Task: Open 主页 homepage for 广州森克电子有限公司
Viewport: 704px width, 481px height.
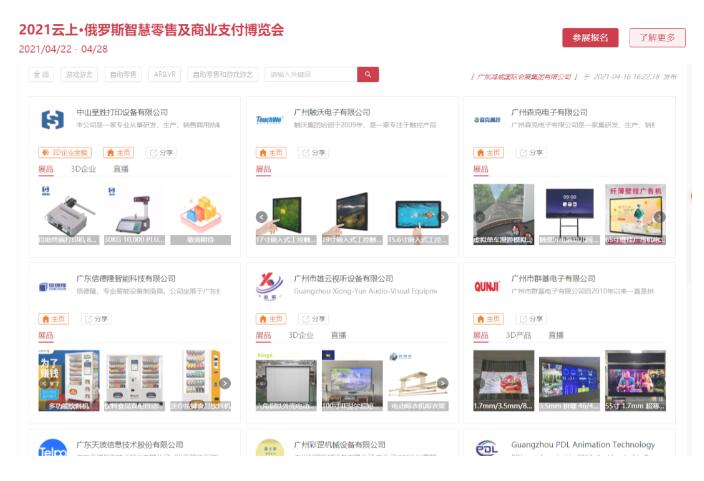Action: pyautogui.click(x=488, y=153)
